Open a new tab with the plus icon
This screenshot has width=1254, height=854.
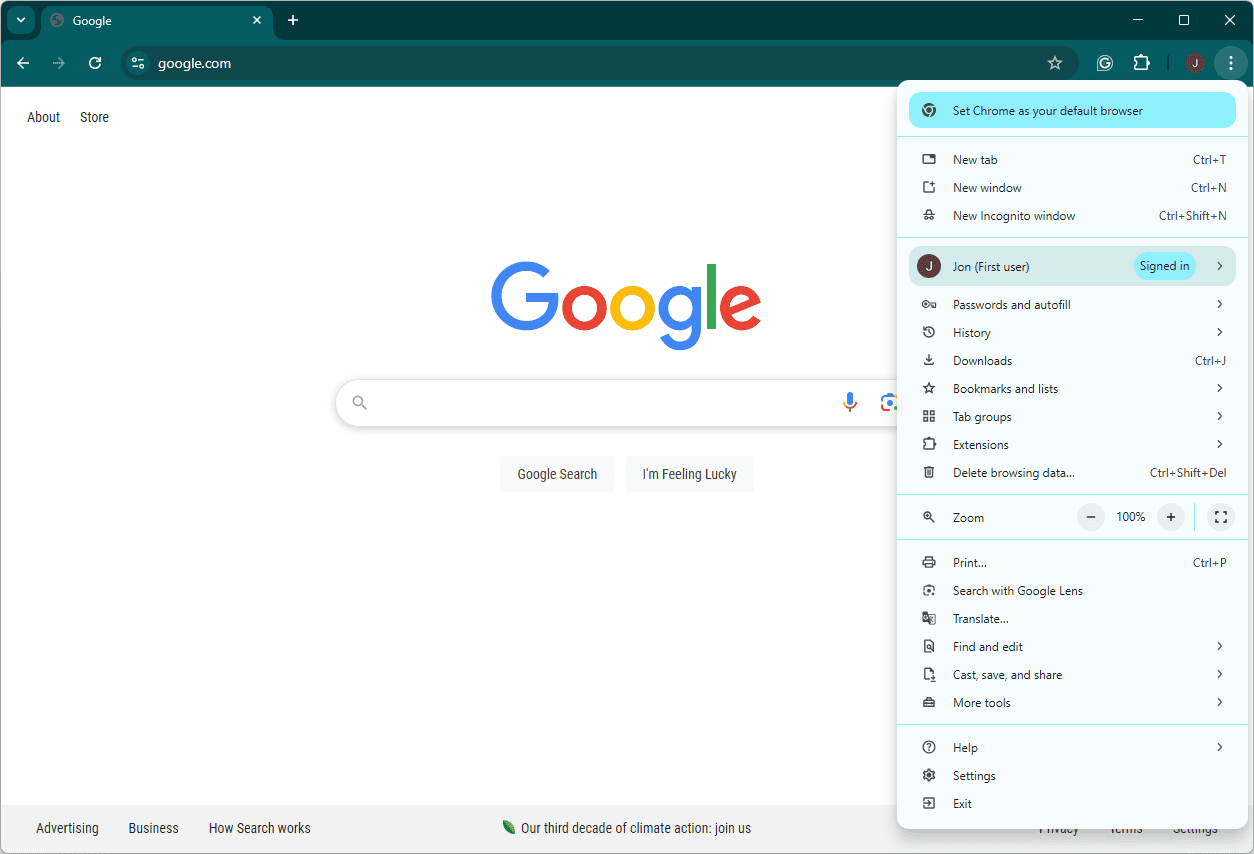(x=293, y=20)
